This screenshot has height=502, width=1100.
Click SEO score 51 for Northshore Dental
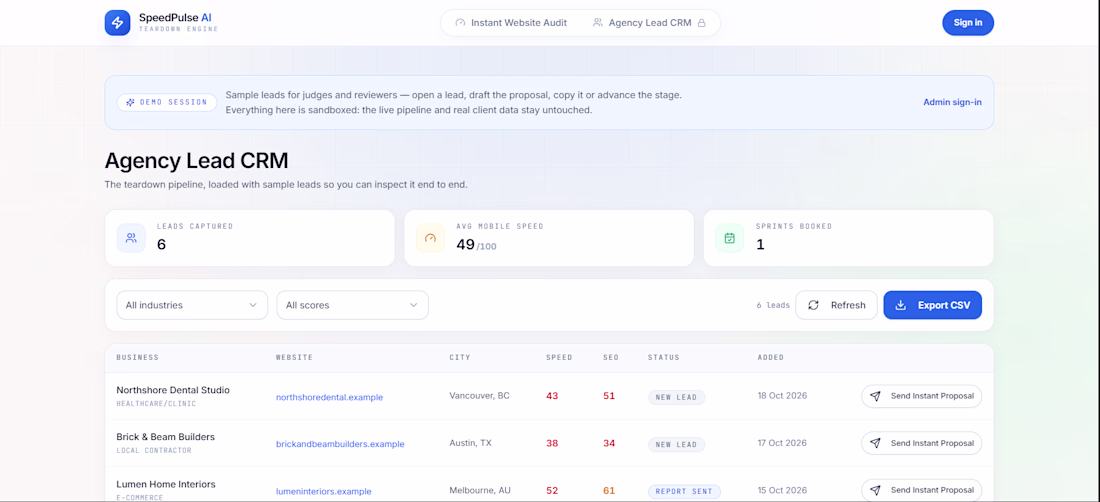(609, 396)
